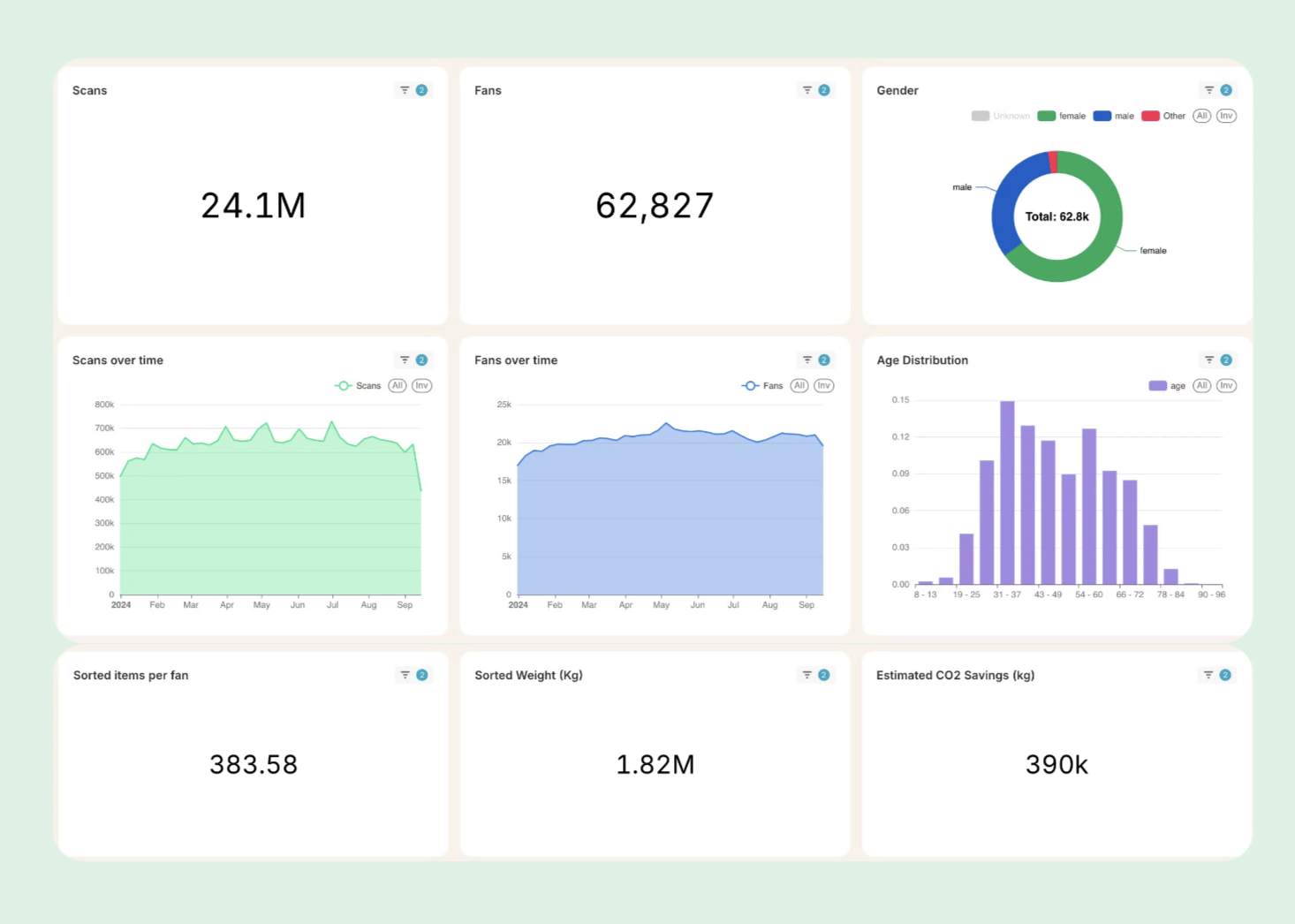Click the blue male segment of donut chart
Viewport: 1295px width, 924px height.
(1005, 199)
